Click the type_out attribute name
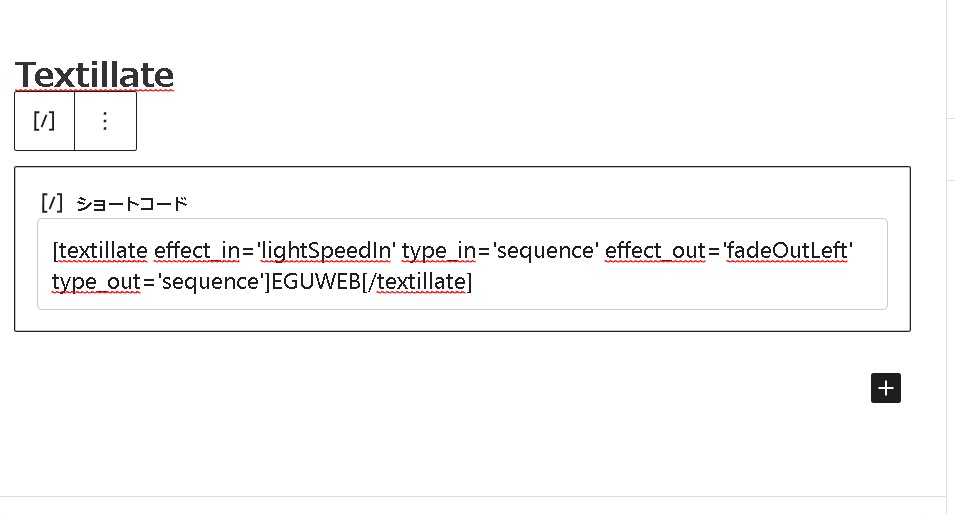The height and width of the screenshot is (514, 955). pos(95,282)
